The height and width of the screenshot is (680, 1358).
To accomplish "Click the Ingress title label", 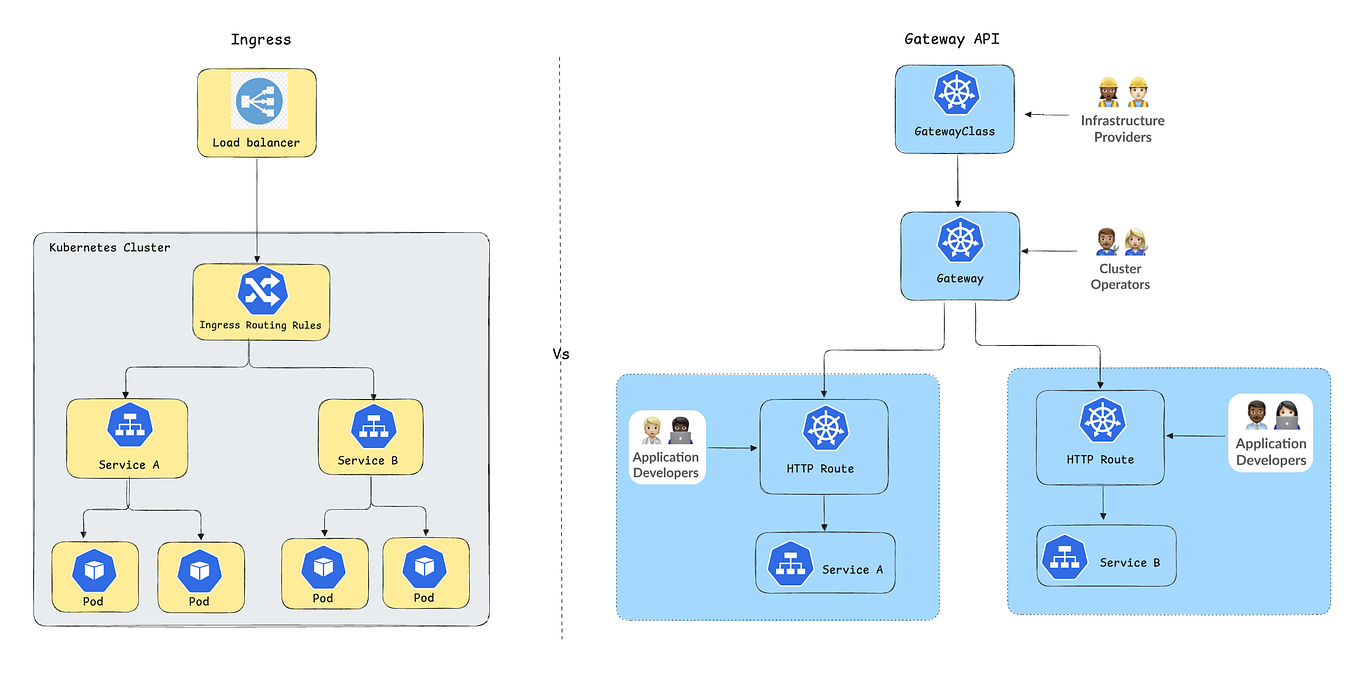I will pyautogui.click(x=261, y=39).
